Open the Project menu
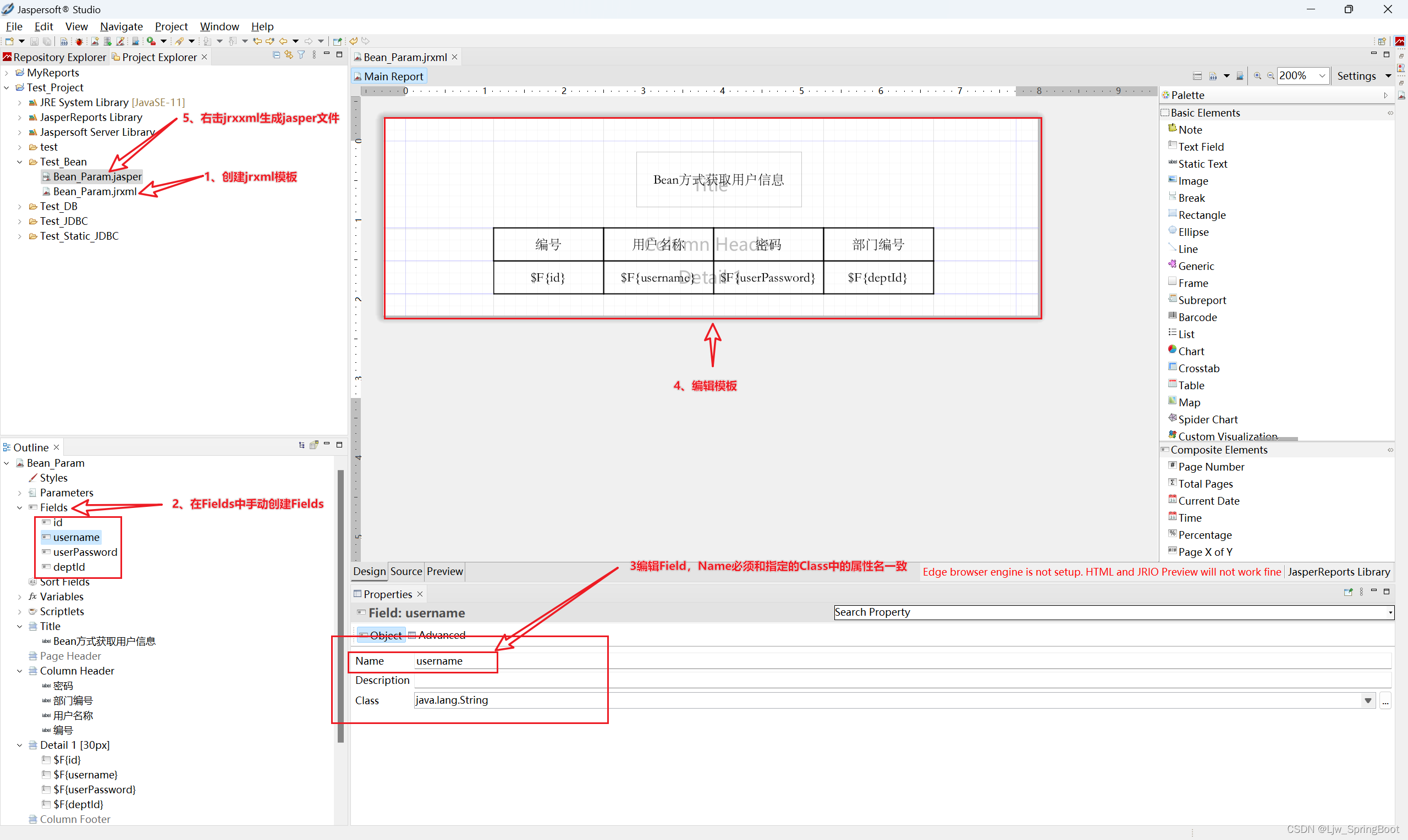 171,26
